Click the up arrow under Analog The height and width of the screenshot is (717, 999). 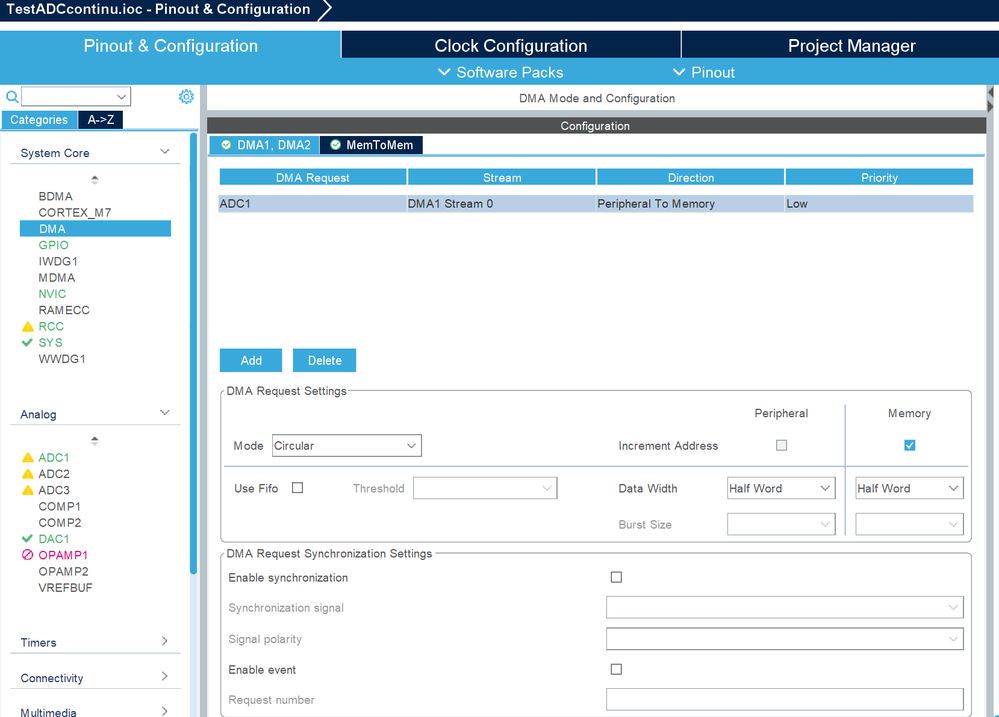click(x=95, y=440)
